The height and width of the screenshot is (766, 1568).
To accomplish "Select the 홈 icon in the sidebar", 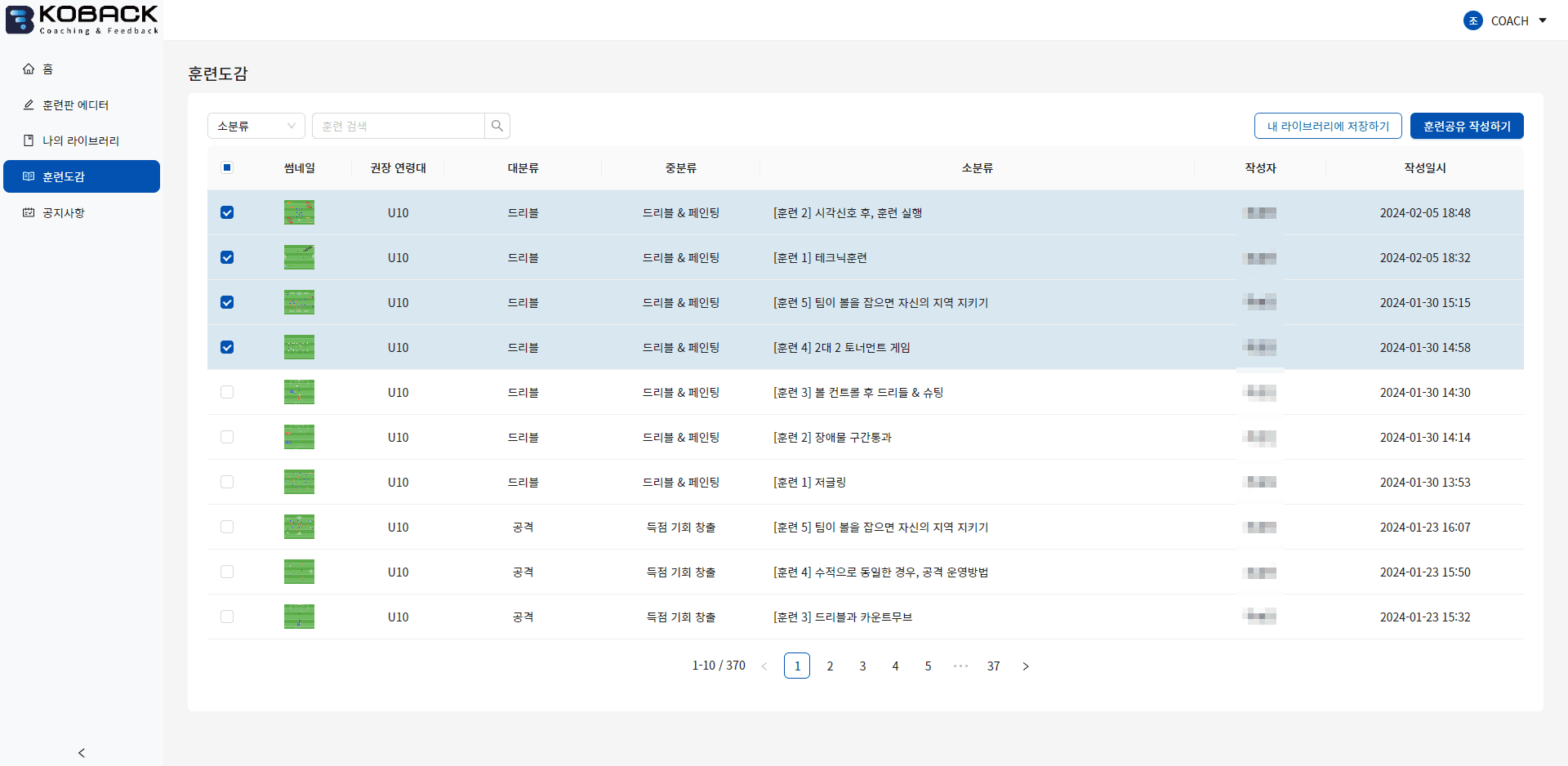I will point(29,69).
